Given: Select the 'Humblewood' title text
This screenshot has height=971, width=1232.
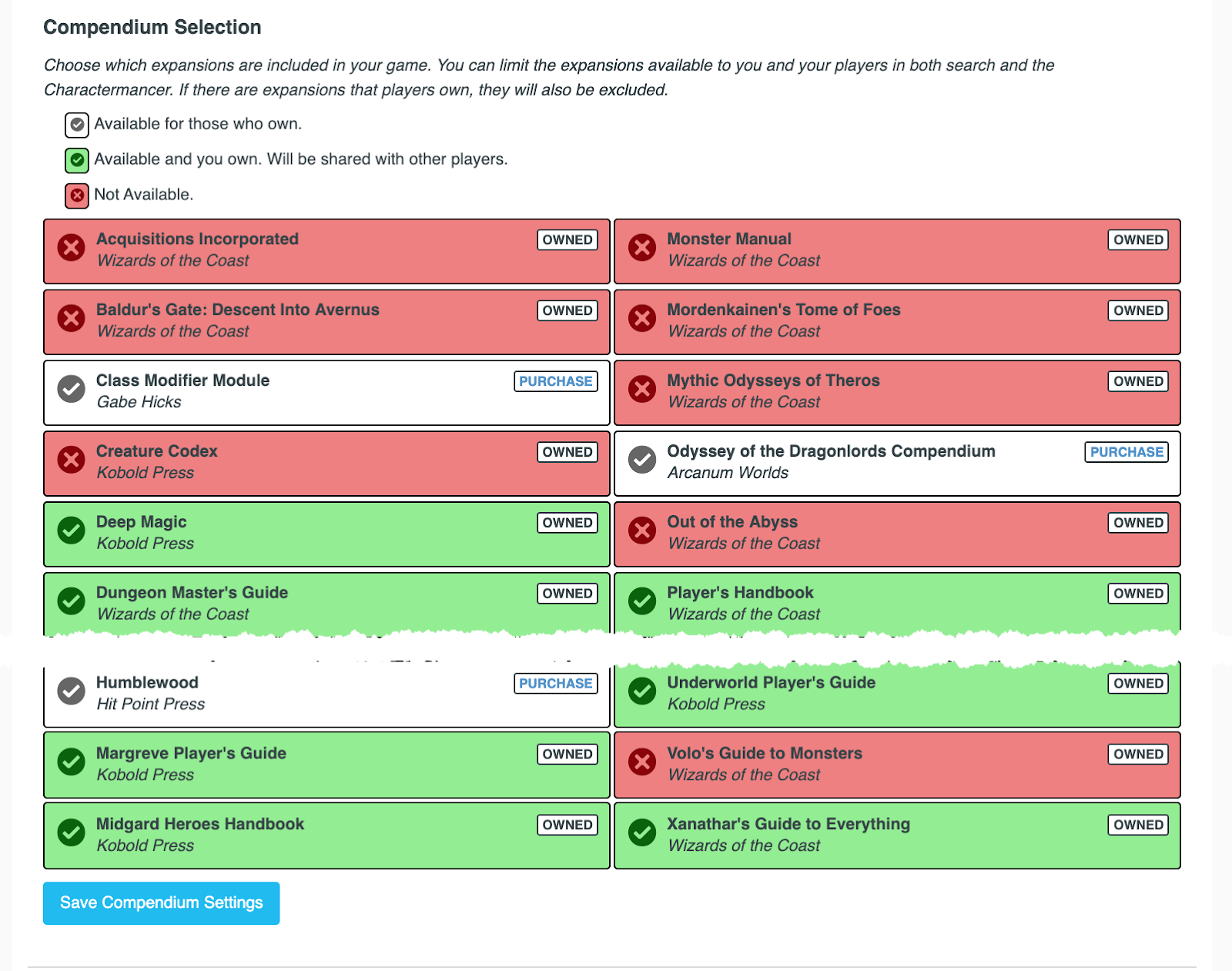Looking at the screenshot, I should pyautogui.click(x=147, y=683).
